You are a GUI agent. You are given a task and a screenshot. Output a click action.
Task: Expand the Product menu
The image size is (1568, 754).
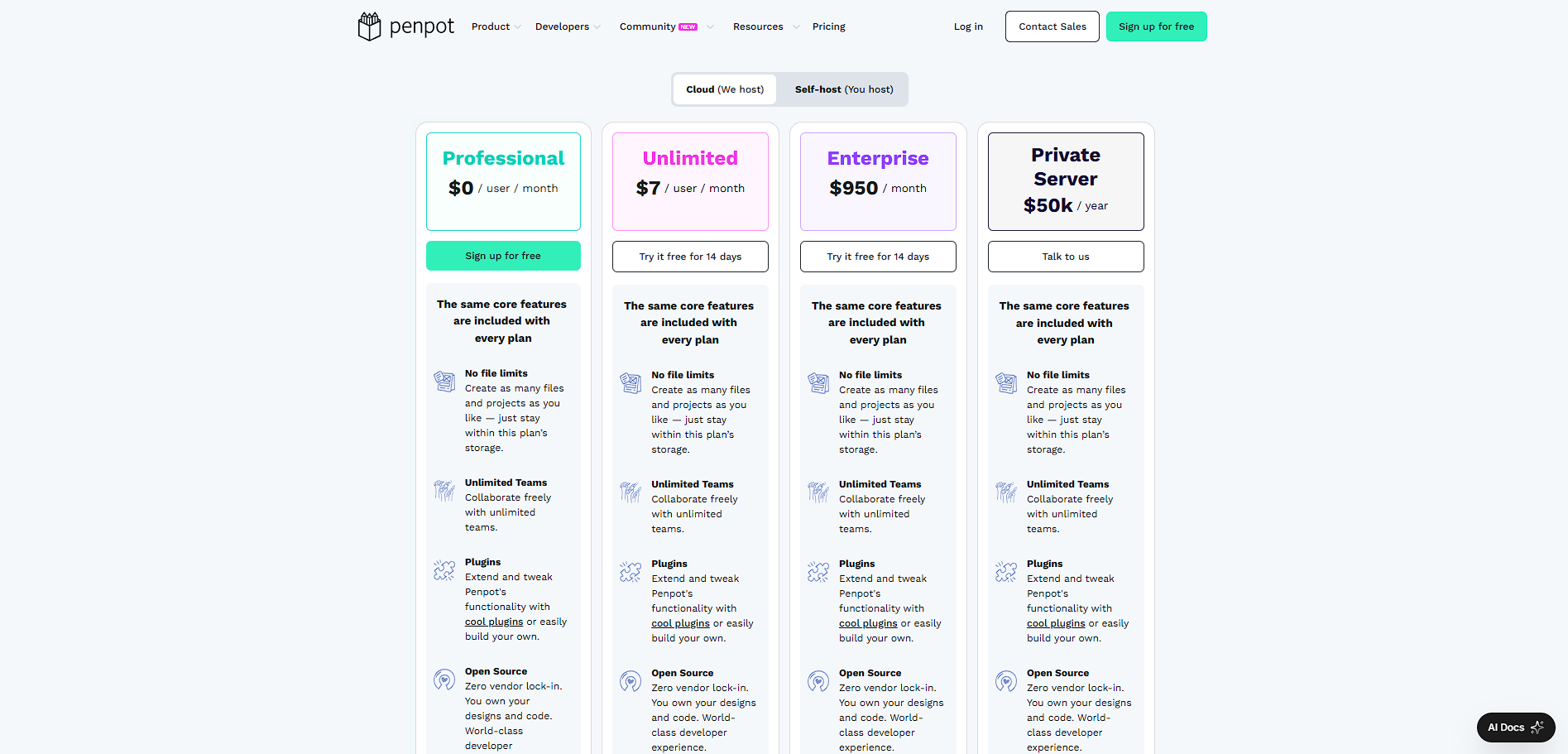[496, 26]
